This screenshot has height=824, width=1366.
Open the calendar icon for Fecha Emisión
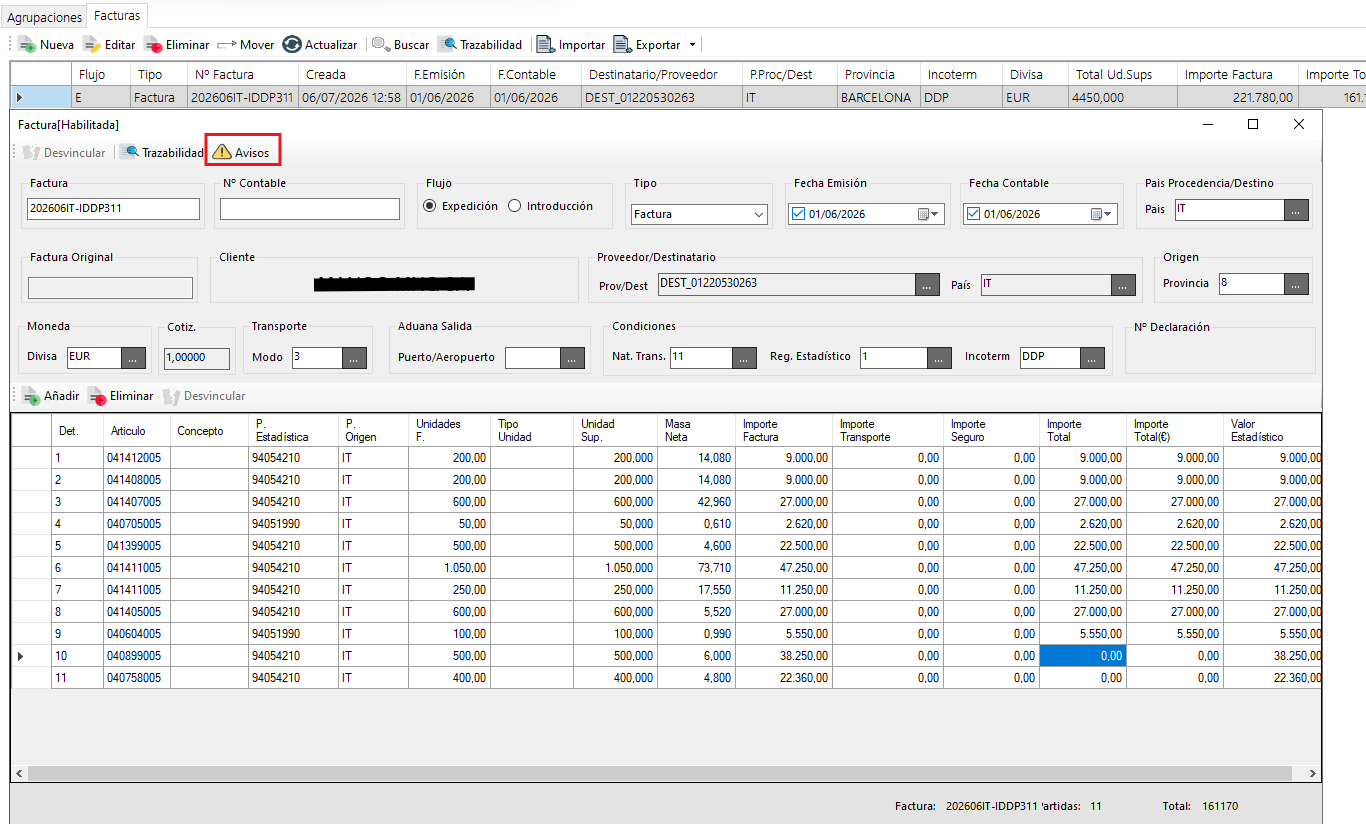pos(929,214)
